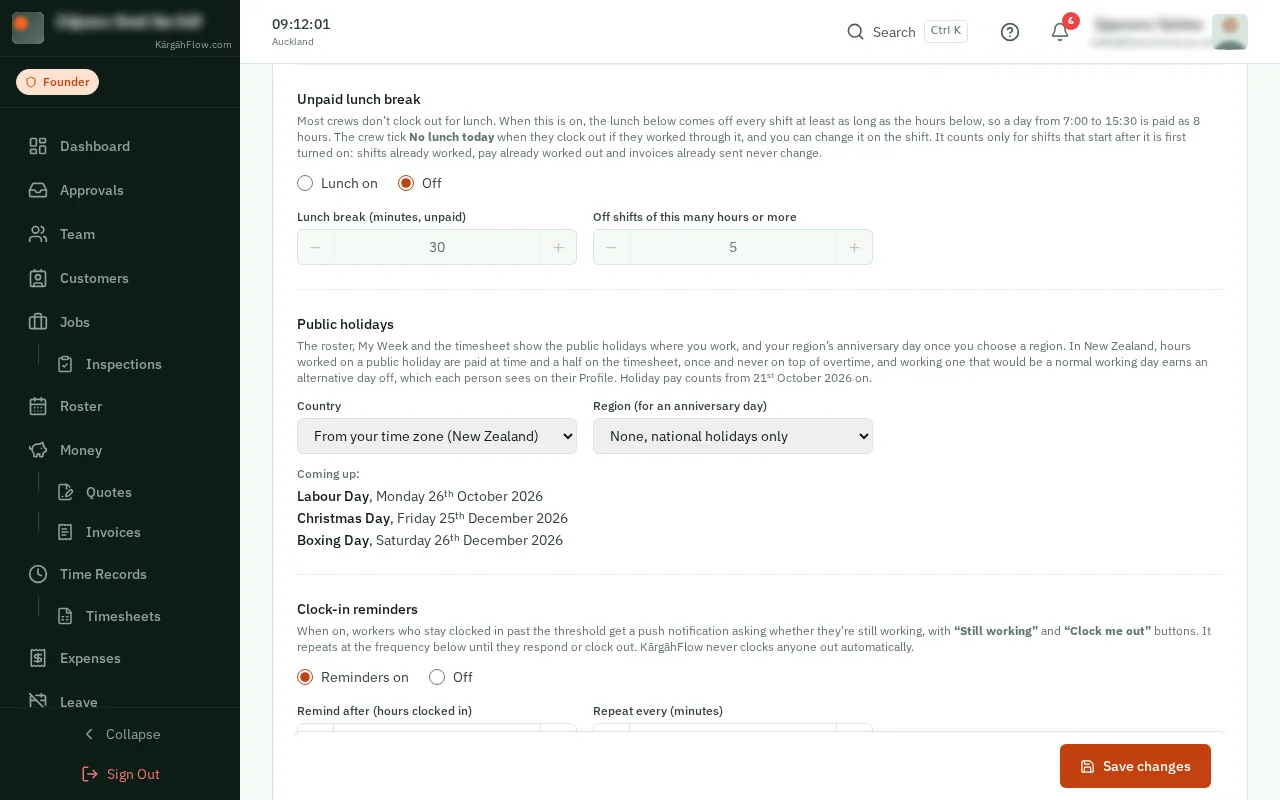1280x800 pixels.
Task: Increase lunch break minutes
Action: 558,247
